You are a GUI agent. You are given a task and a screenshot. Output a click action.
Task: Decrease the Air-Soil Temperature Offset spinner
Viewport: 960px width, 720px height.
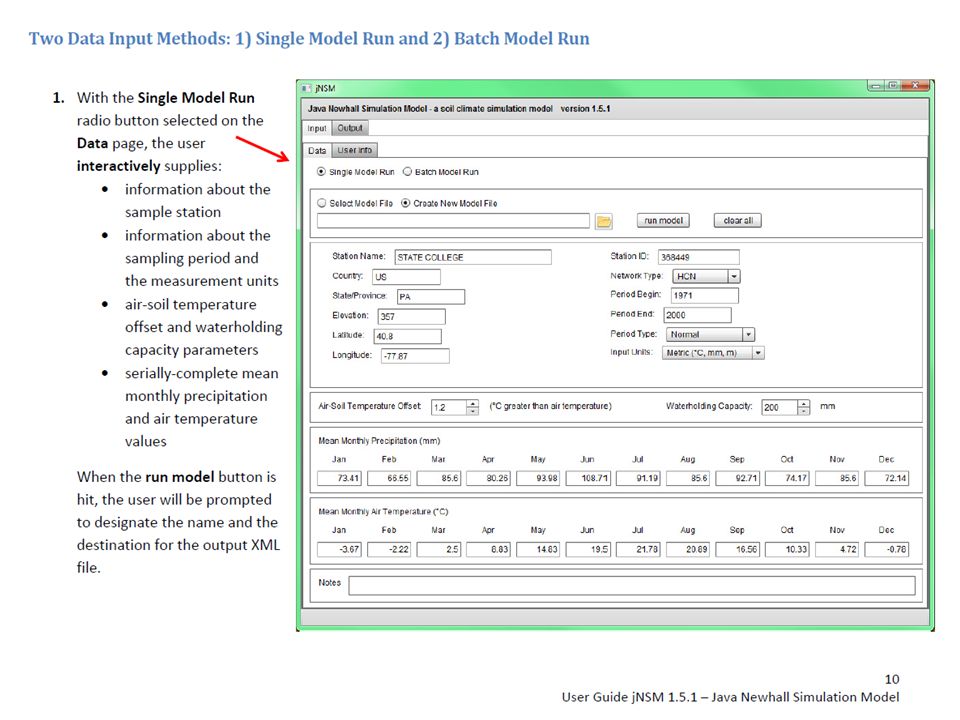(x=473, y=411)
